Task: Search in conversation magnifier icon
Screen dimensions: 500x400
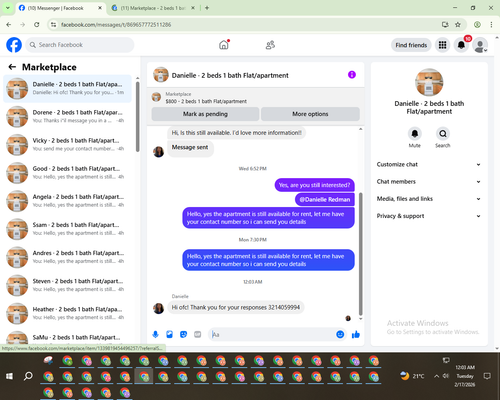Action: pos(443,134)
